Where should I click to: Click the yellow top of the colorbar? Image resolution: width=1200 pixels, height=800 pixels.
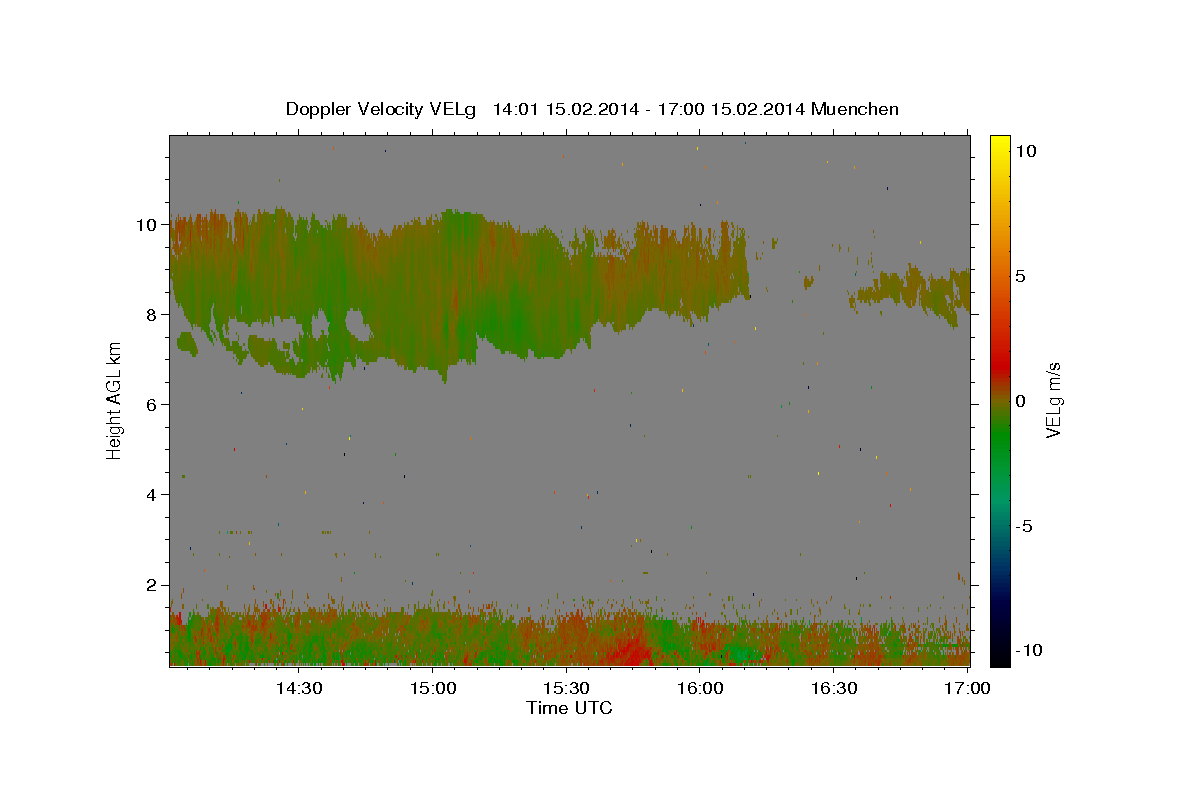1000,145
